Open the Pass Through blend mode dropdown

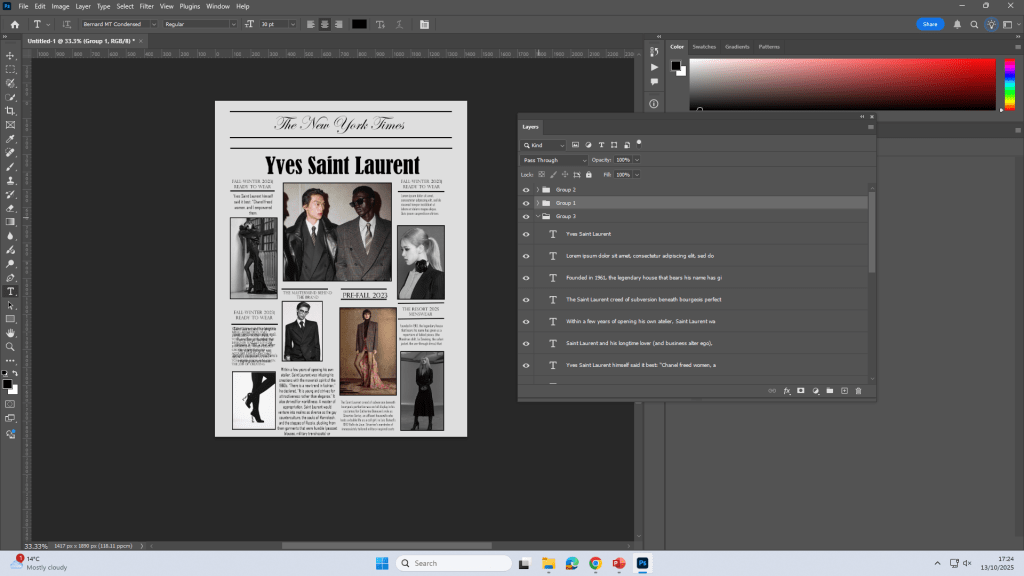point(554,160)
